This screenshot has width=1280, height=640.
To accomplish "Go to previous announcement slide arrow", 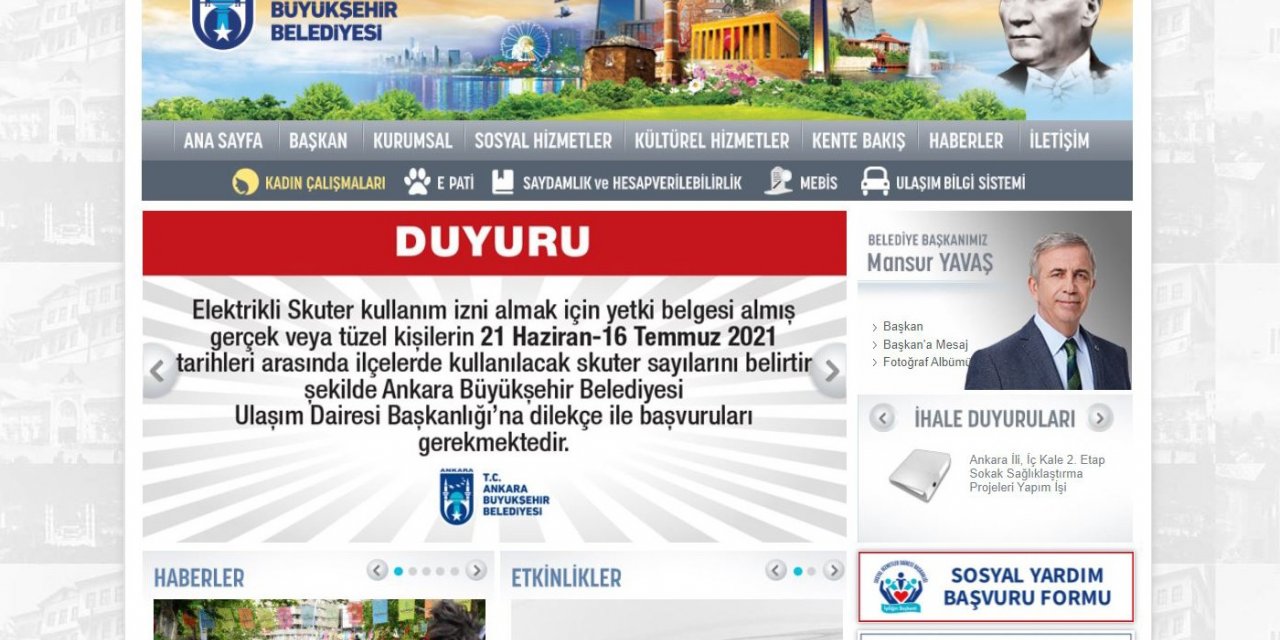I will coord(158,371).
